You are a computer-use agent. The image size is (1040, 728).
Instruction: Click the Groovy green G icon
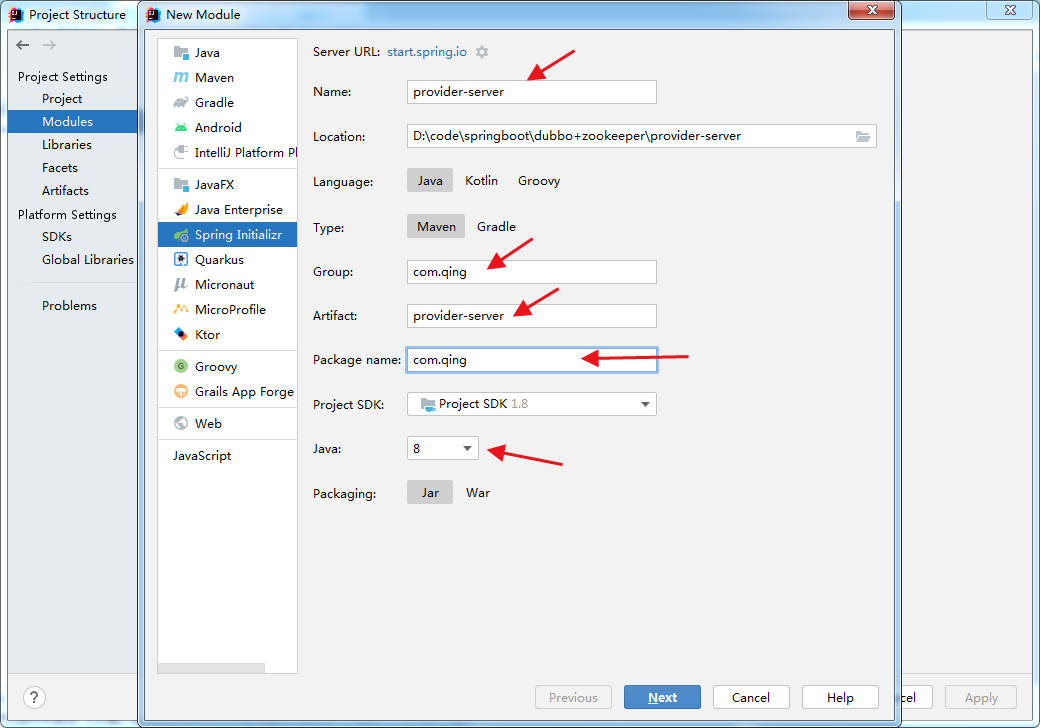180,366
